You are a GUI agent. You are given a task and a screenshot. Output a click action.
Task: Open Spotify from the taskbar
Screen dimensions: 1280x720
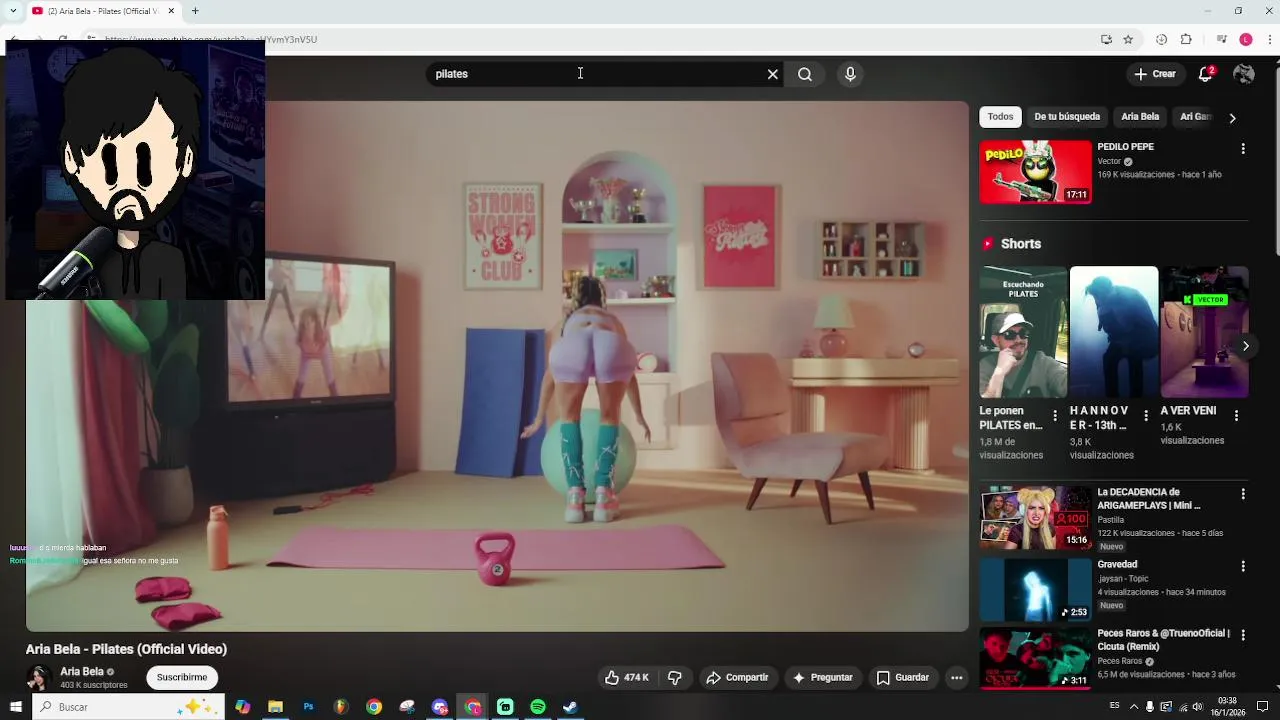pos(538,707)
